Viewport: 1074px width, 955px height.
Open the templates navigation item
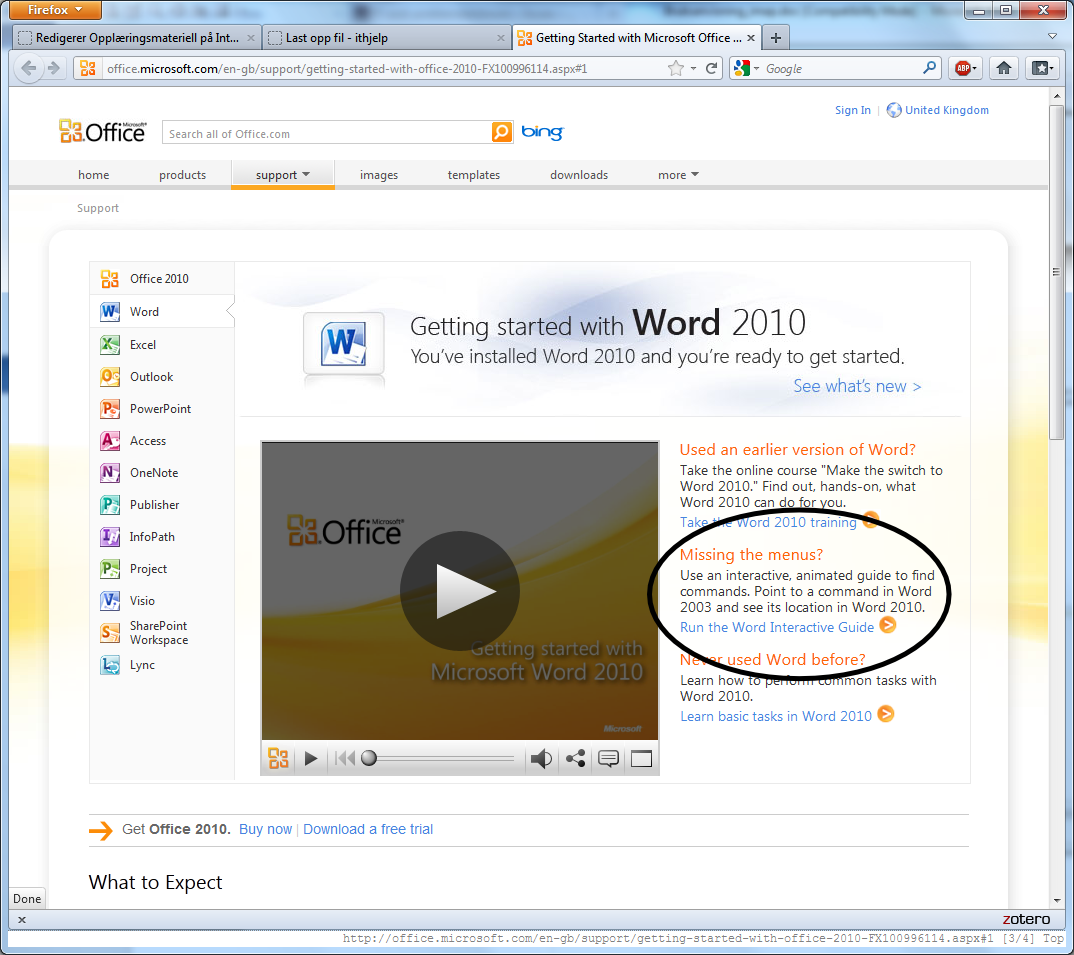coord(474,175)
